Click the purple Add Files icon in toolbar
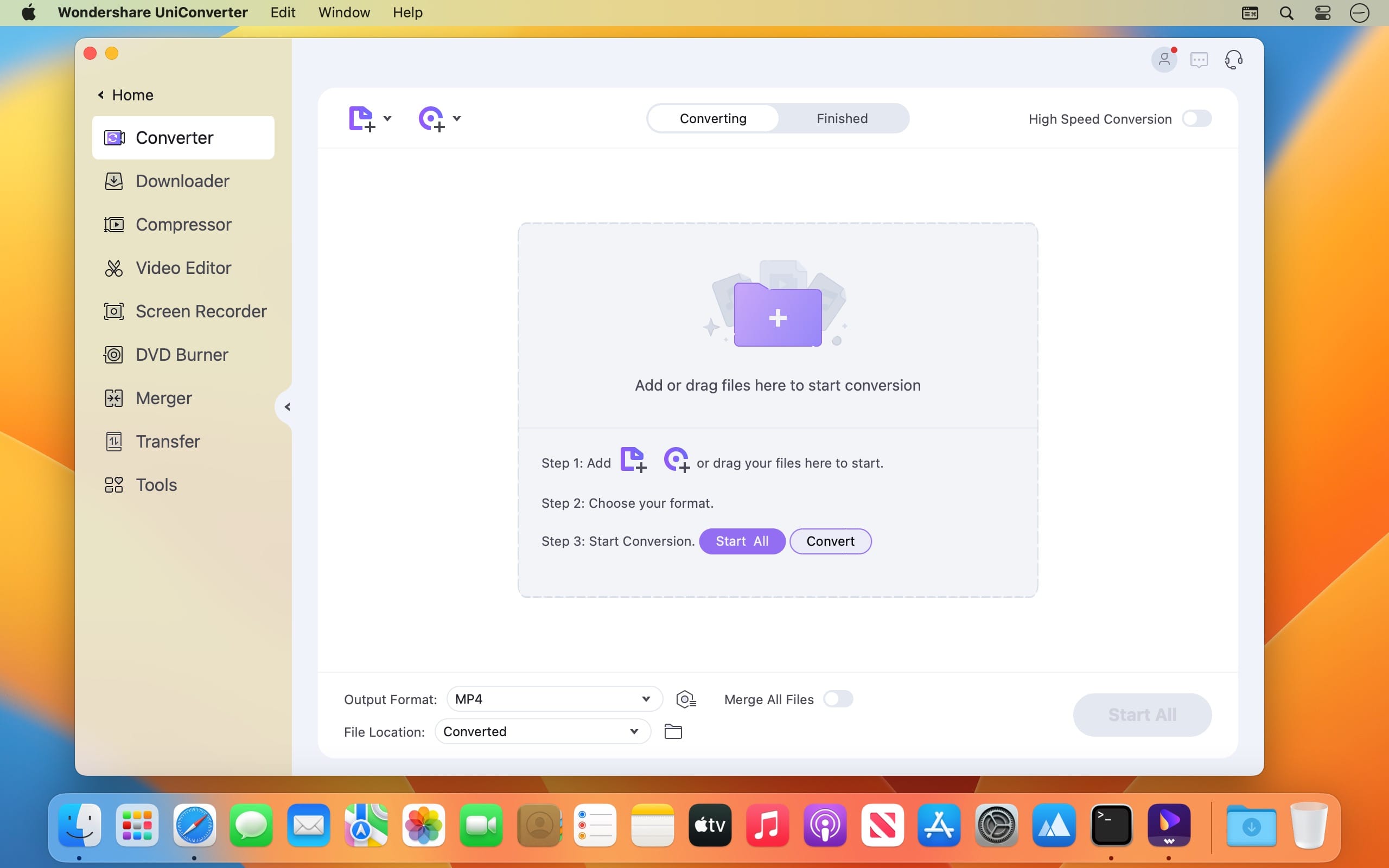The height and width of the screenshot is (868, 1389). pyautogui.click(x=361, y=119)
